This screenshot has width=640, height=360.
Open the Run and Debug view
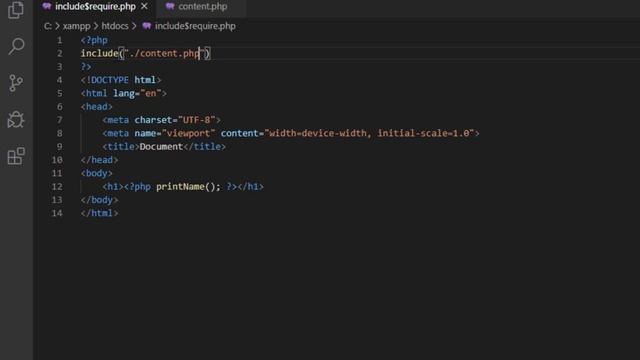click(16, 120)
